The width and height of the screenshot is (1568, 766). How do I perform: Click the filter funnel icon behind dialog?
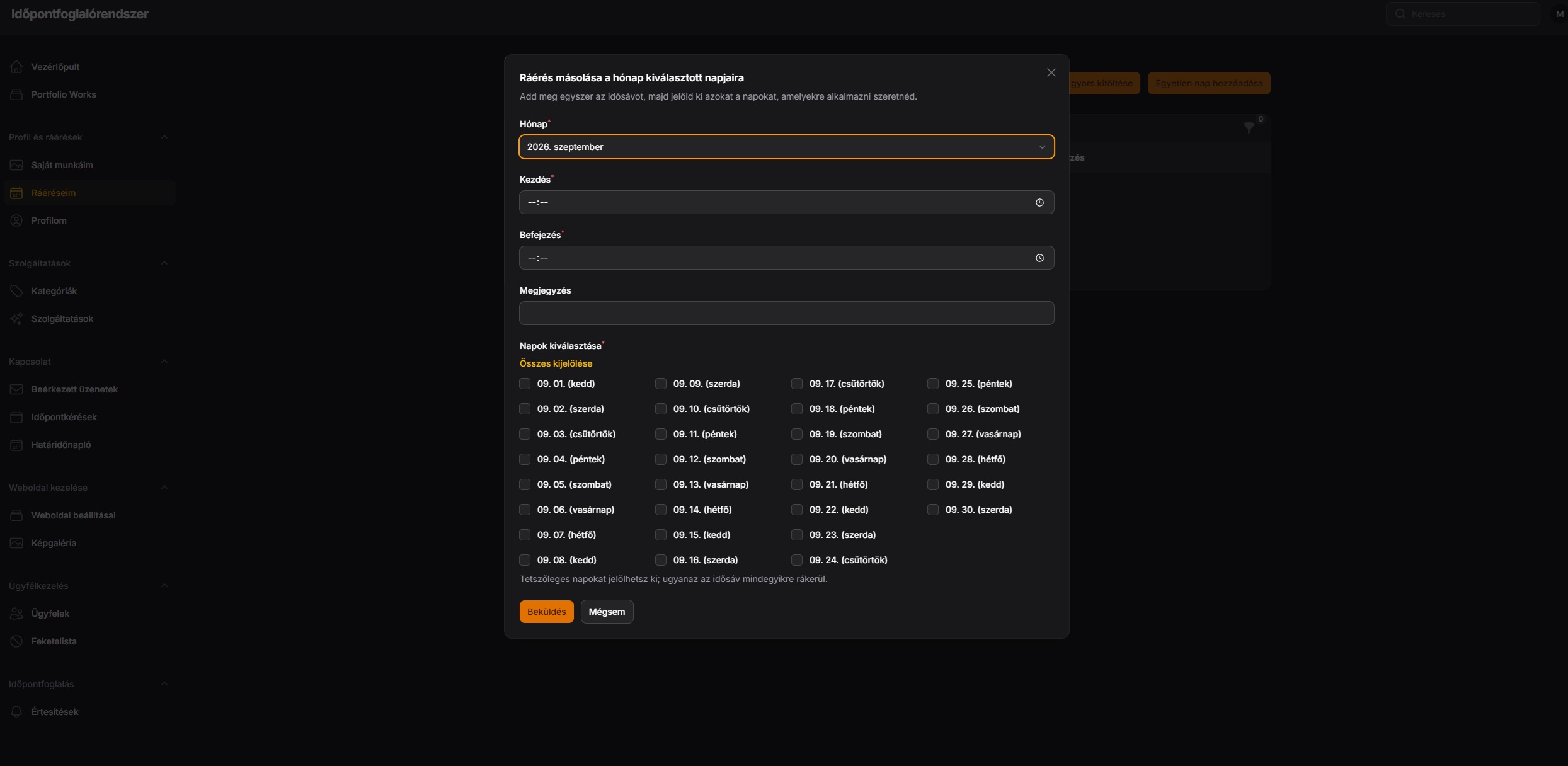[1249, 128]
